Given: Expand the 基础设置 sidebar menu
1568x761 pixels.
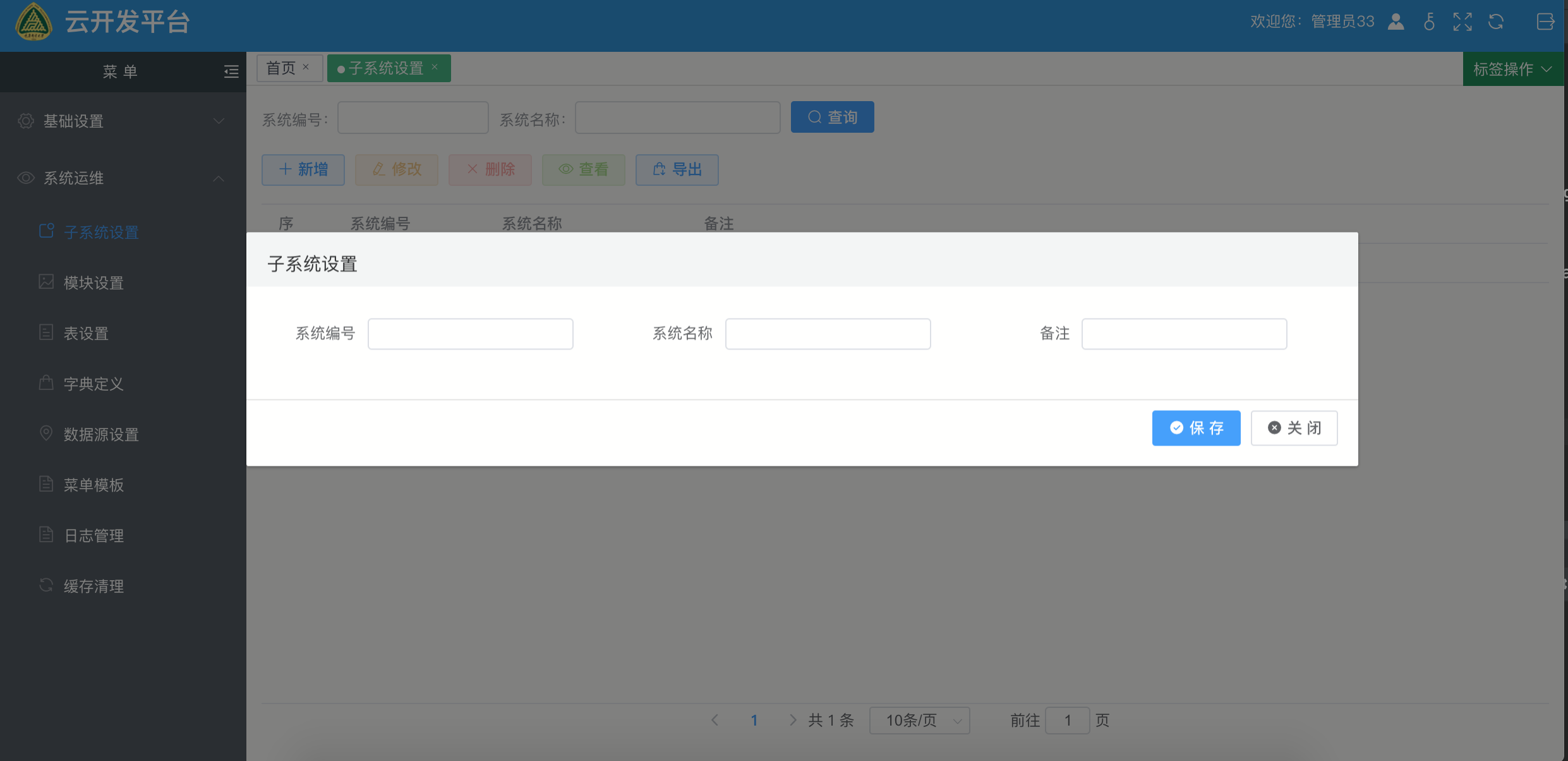Looking at the screenshot, I should tap(120, 121).
